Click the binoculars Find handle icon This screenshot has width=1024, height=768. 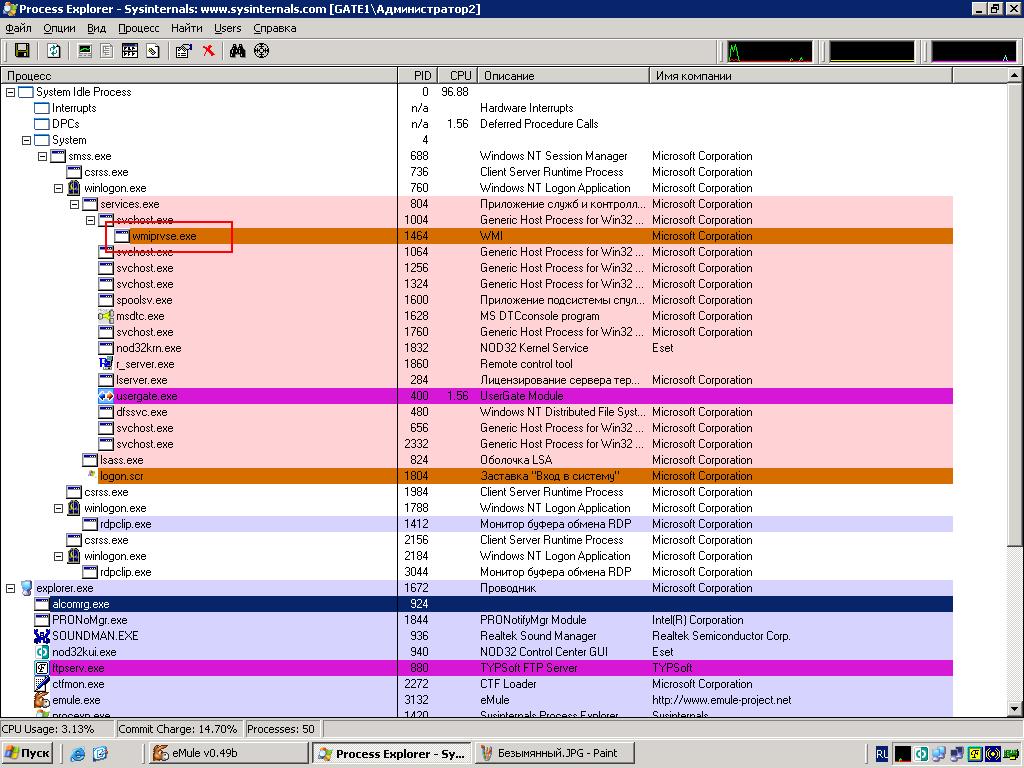[x=238, y=51]
